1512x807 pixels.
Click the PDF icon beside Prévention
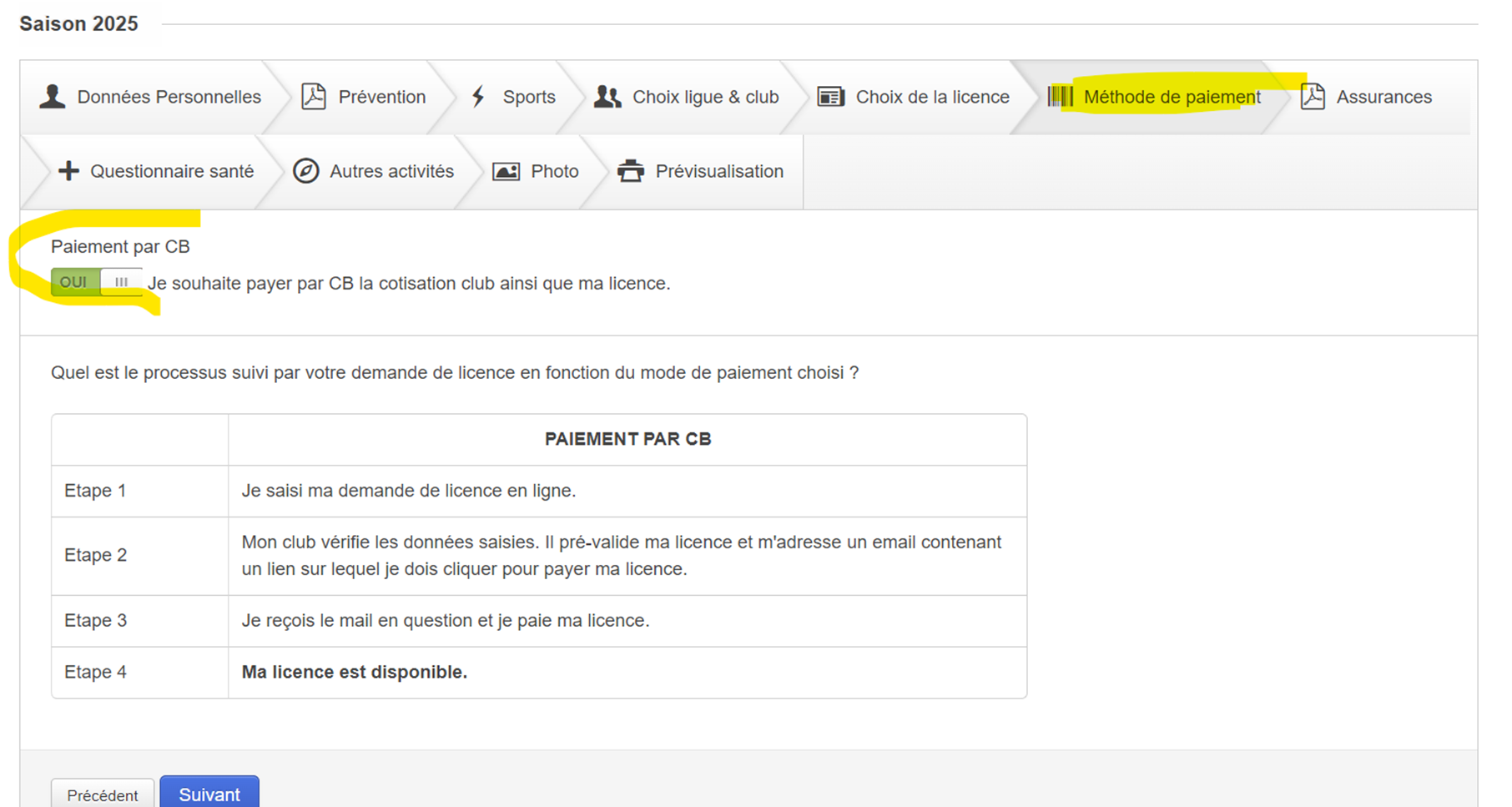[314, 97]
